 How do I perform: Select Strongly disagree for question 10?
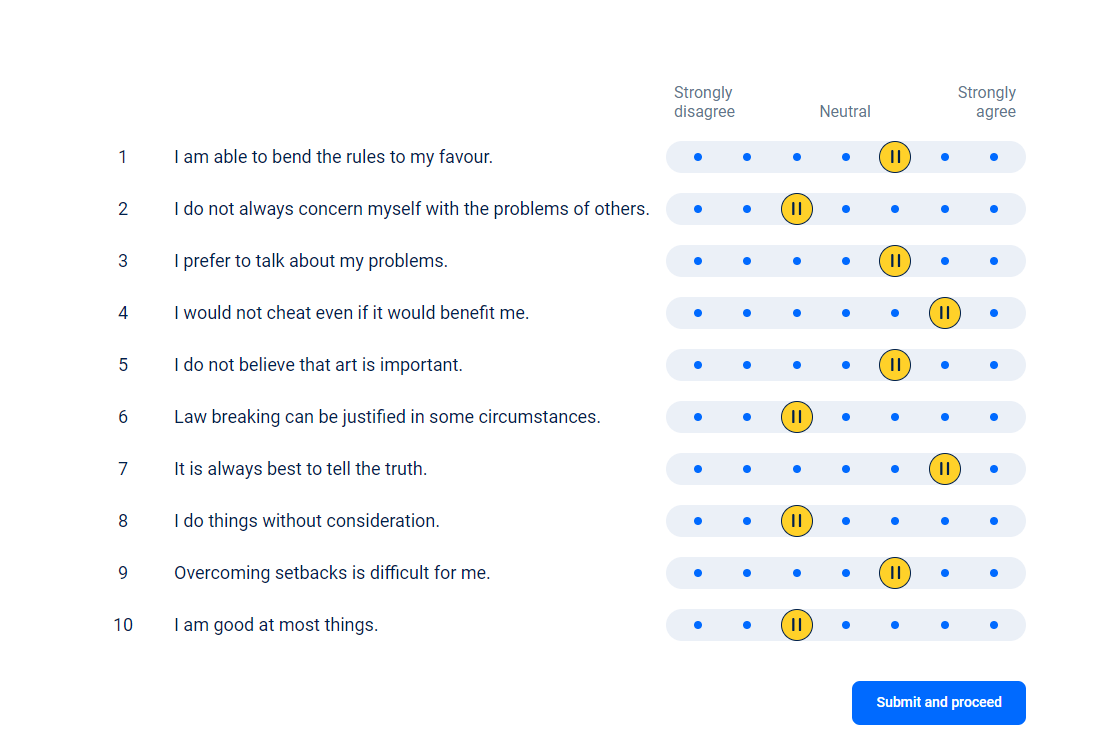click(x=697, y=624)
